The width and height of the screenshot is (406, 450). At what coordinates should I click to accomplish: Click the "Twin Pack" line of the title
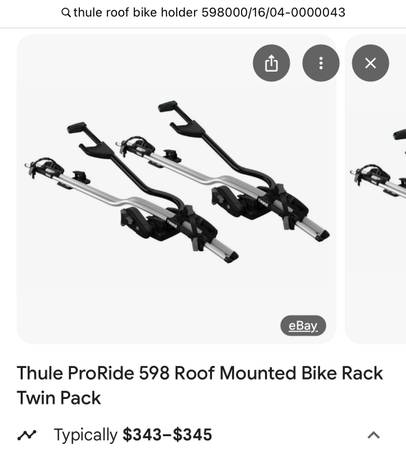(x=59, y=398)
